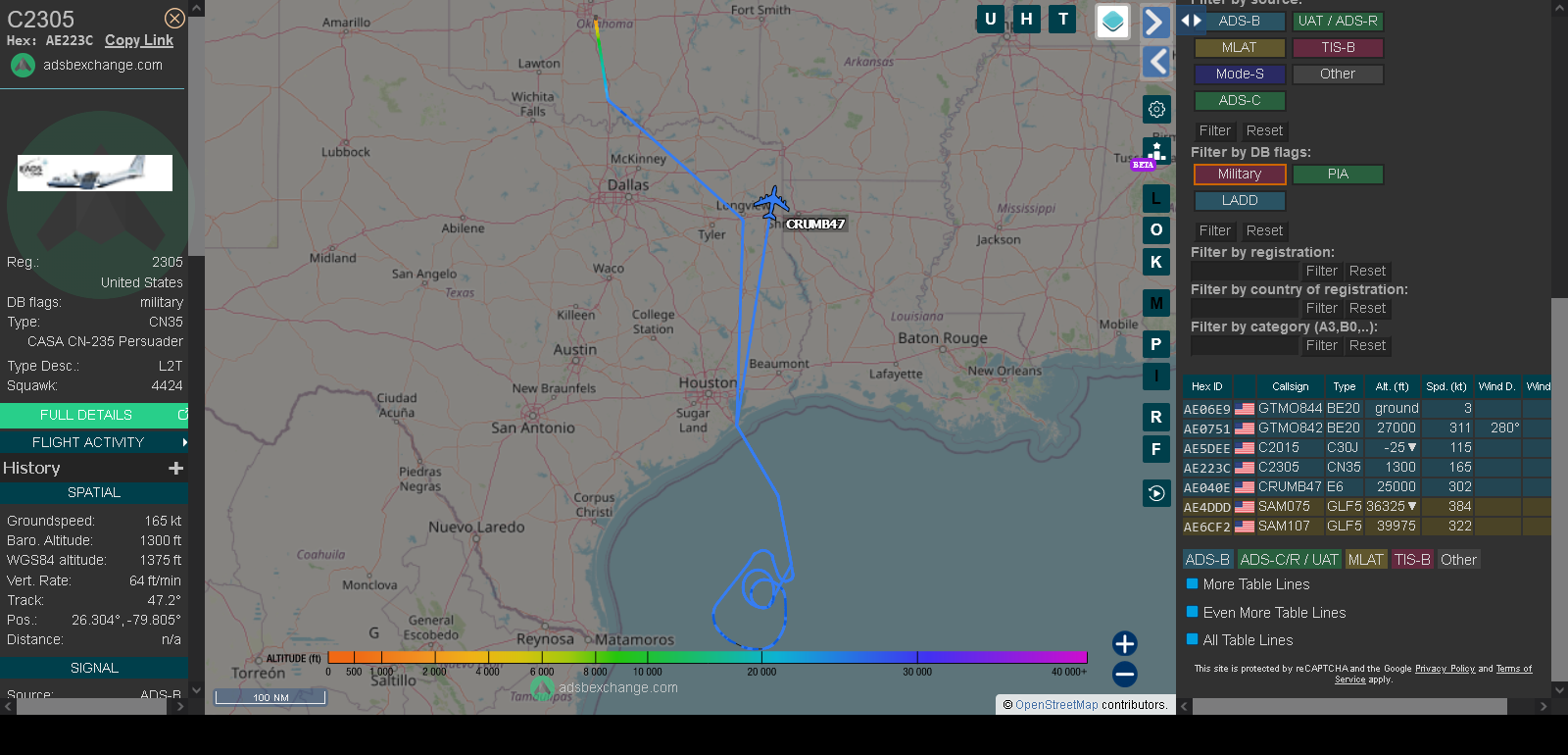Click Filter under source filters
1568x755 pixels.
[1215, 130]
